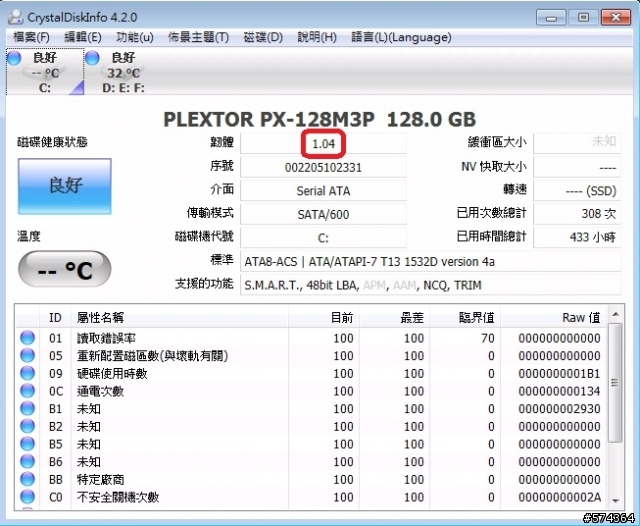Click status circle for attribute 05
The height and width of the screenshot is (526, 640).
tap(27, 355)
